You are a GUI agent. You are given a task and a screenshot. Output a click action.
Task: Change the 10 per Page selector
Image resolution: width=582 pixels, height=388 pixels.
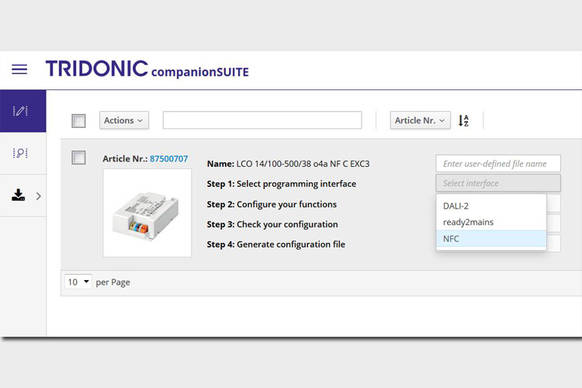tap(78, 282)
